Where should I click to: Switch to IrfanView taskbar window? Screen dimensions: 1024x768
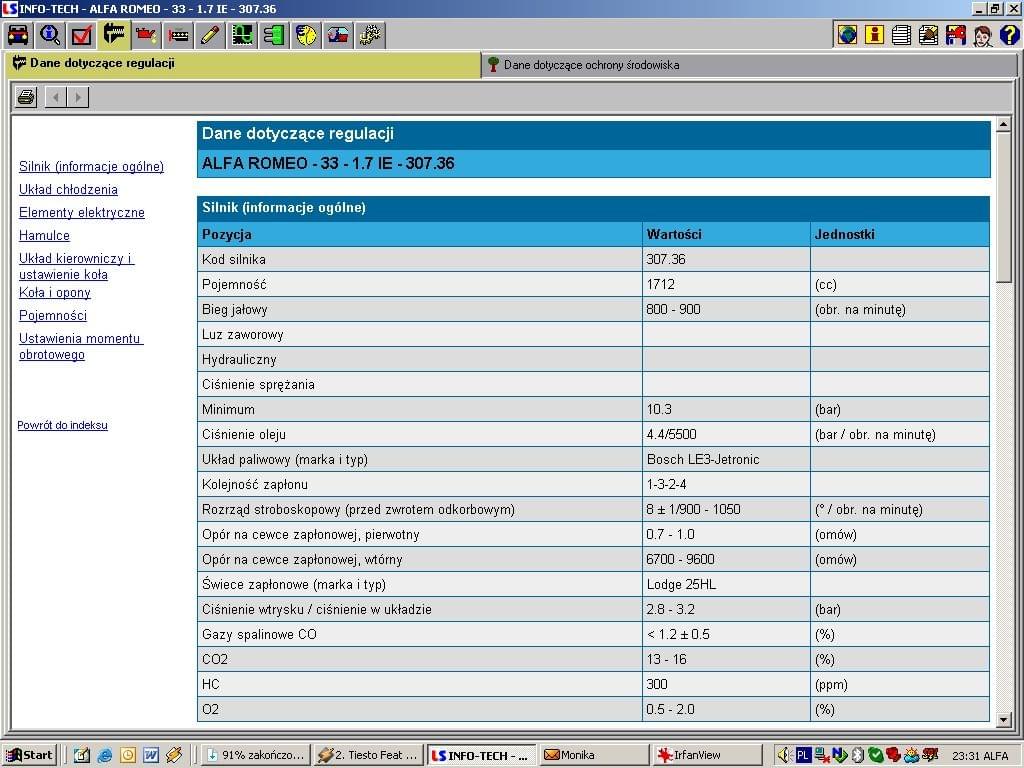coord(707,756)
